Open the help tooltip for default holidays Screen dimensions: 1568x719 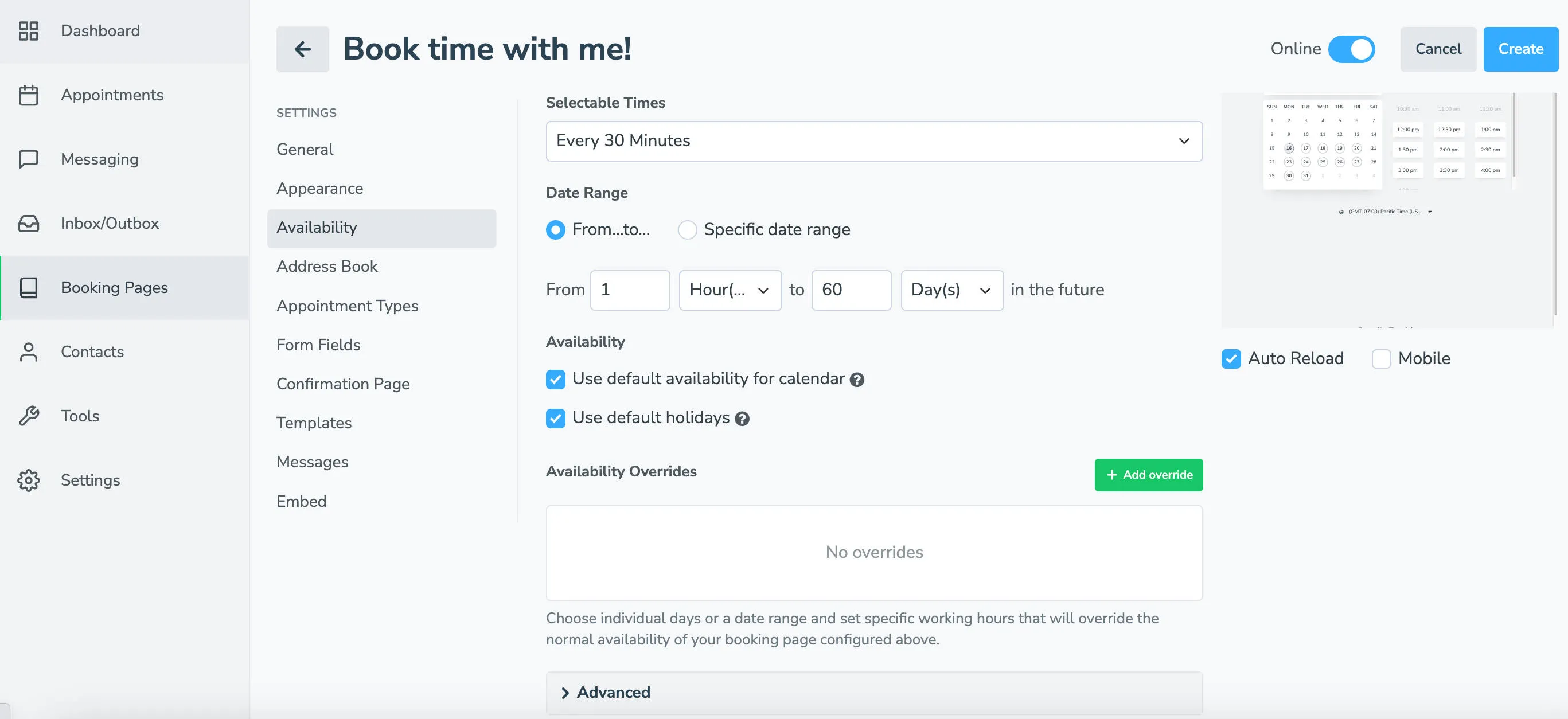click(742, 419)
